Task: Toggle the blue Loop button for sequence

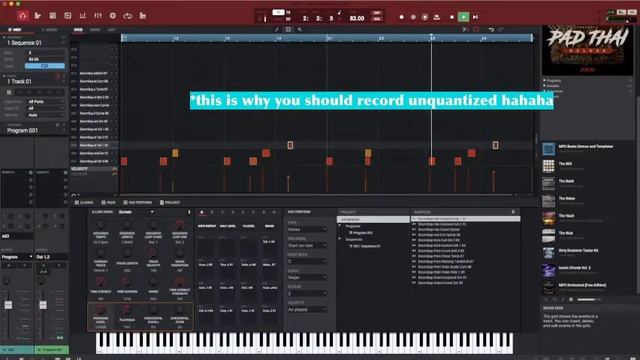Action: tap(44, 66)
